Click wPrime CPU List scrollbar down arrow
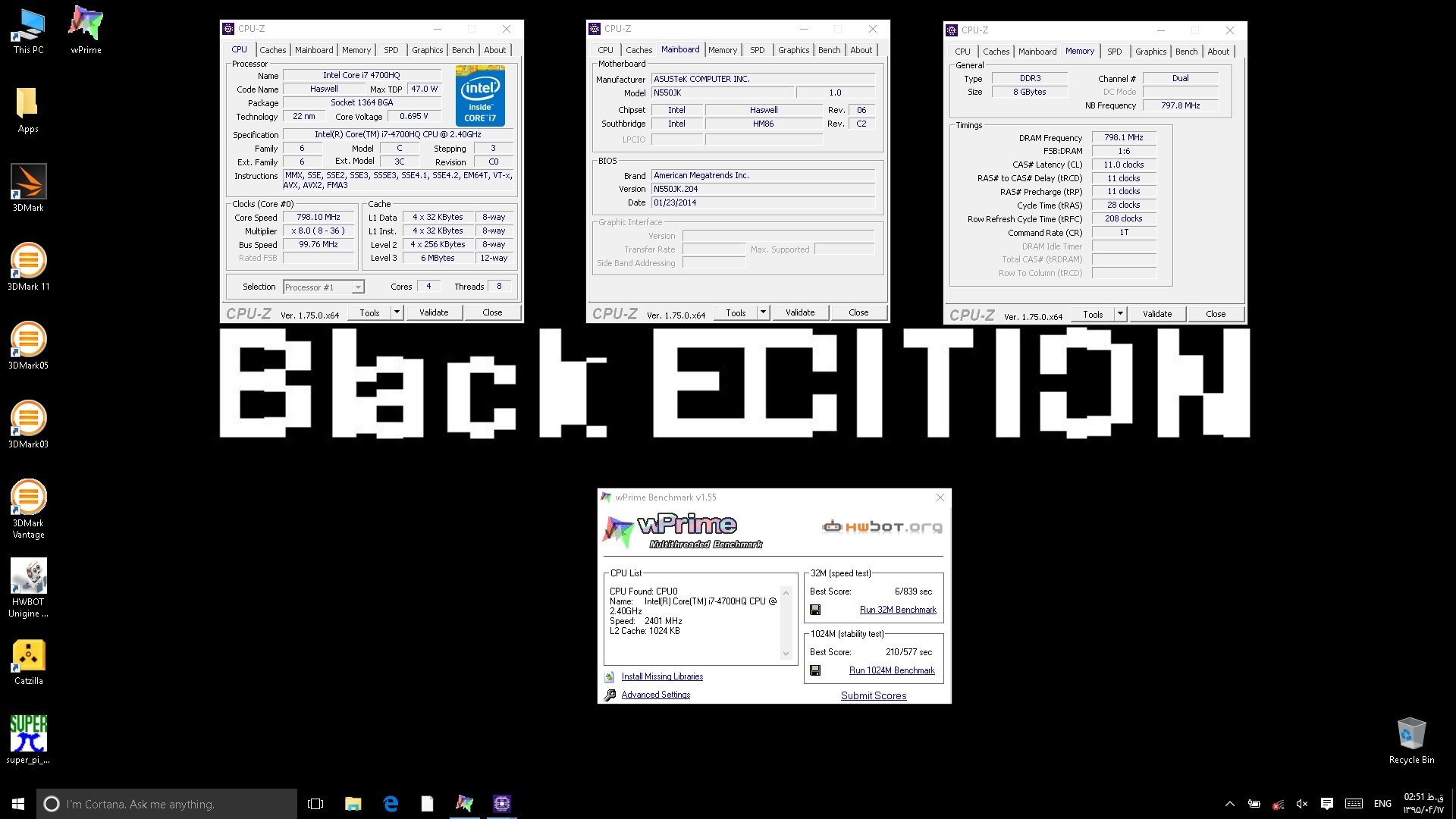Screen dimensions: 1456x819 (x=786, y=654)
